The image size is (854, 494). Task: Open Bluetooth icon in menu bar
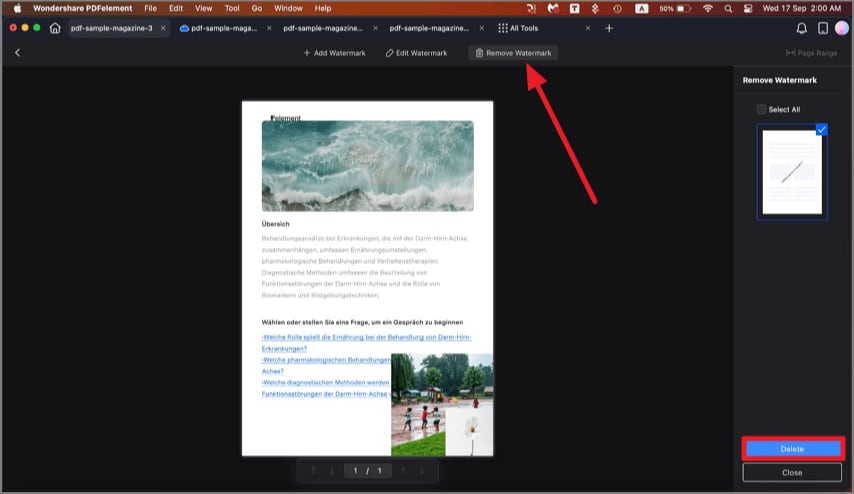point(595,9)
